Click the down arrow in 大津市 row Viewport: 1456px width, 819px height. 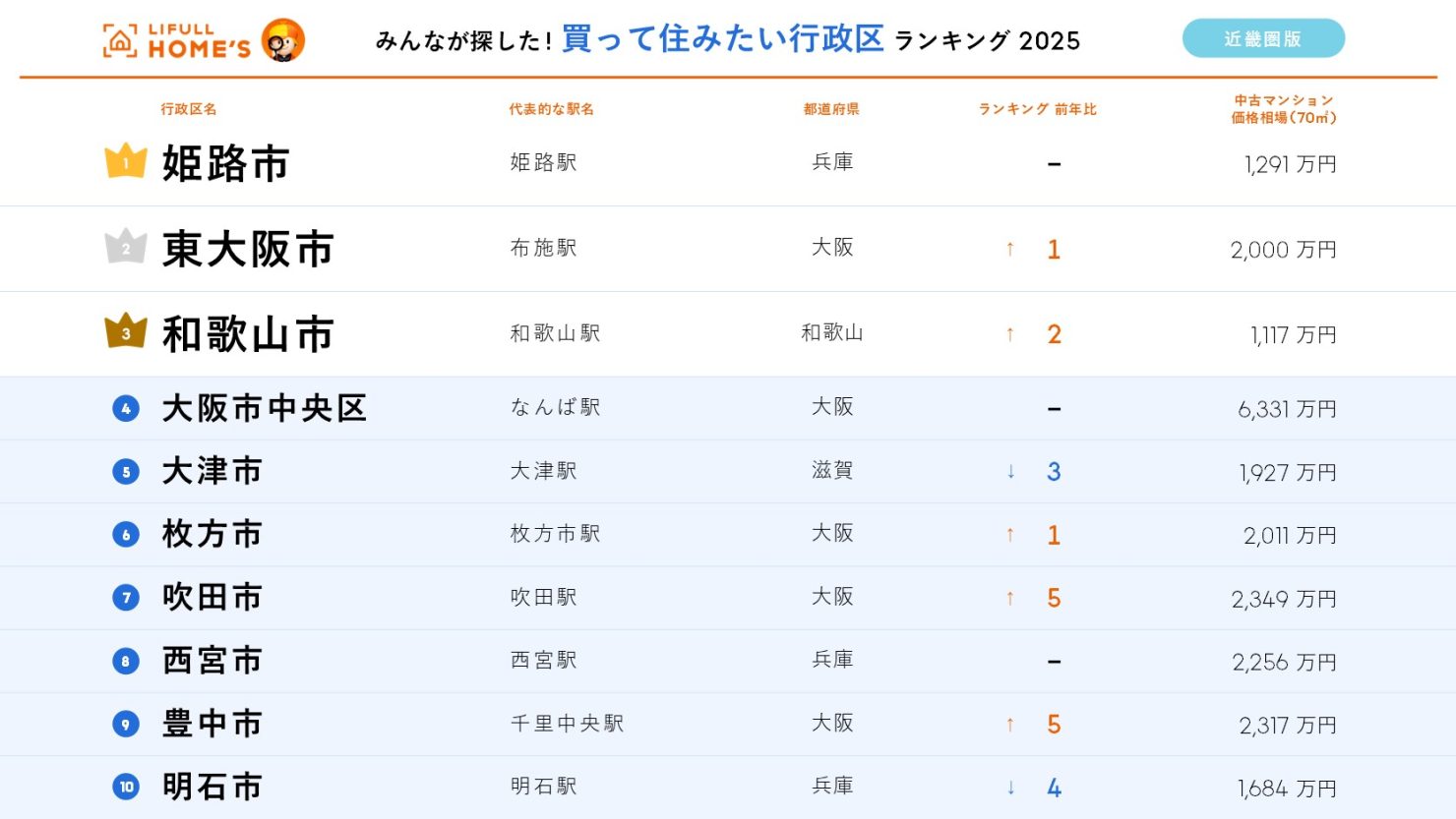[1010, 472]
